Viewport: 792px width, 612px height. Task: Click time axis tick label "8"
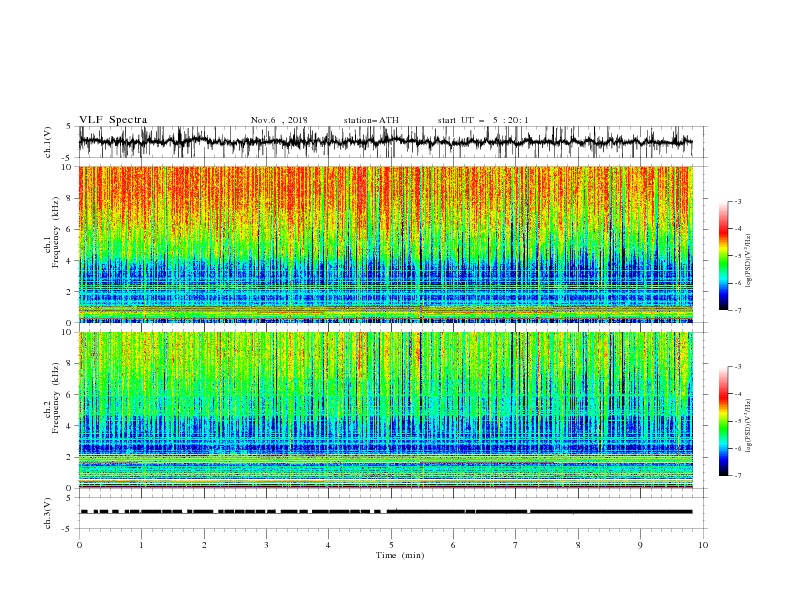pyautogui.click(x=578, y=545)
